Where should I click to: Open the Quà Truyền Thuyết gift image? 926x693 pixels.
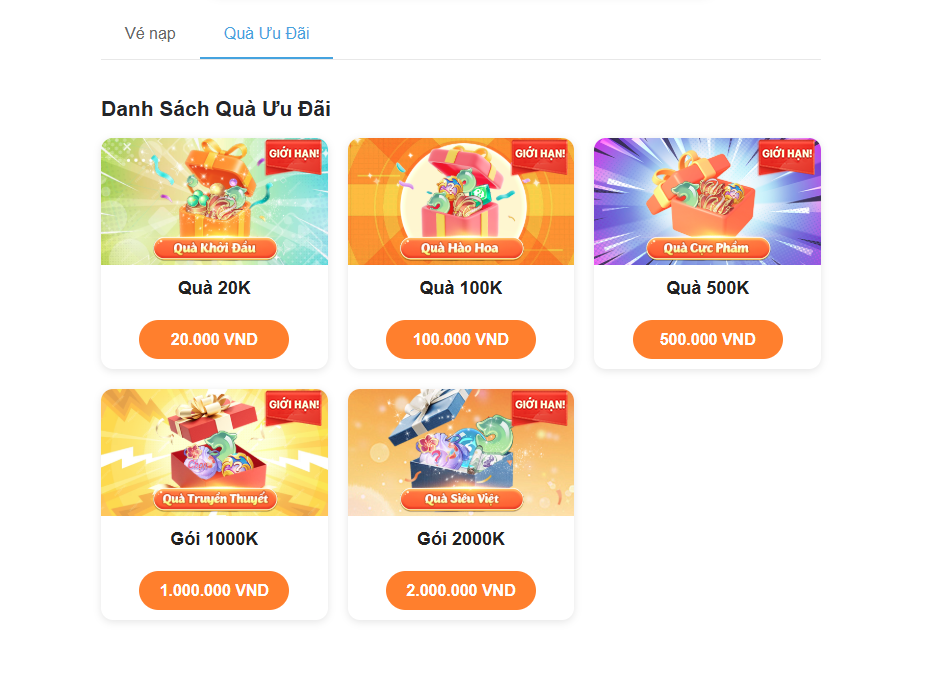click(214, 453)
